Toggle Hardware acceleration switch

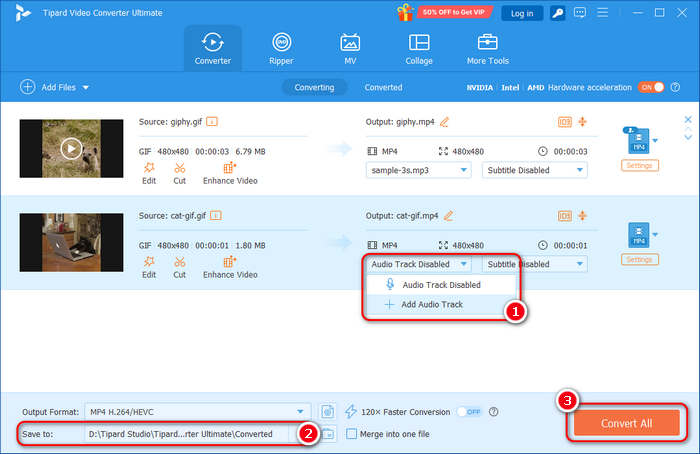point(651,87)
